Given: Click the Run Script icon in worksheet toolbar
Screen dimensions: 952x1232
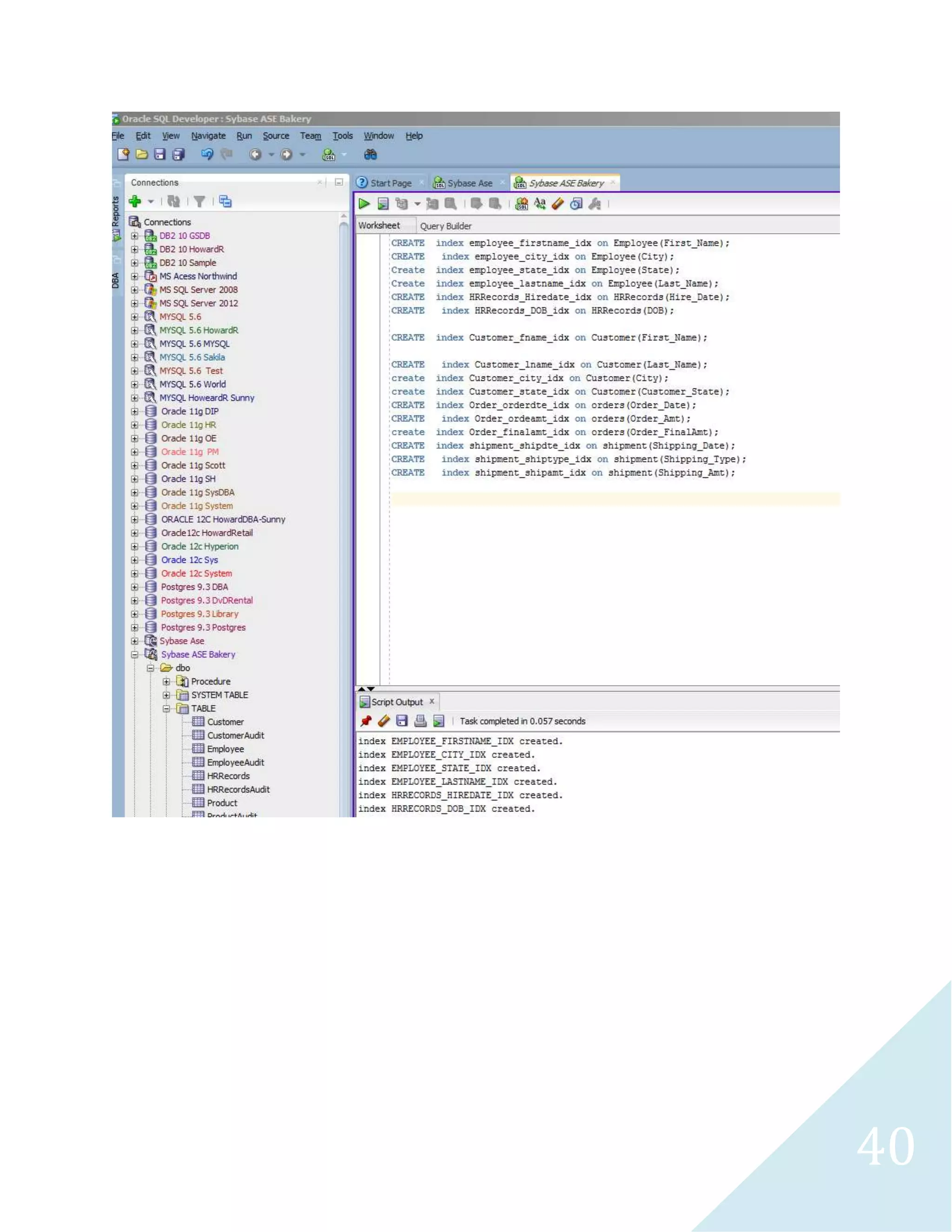Looking at the screenshot, I should point(383,204).
